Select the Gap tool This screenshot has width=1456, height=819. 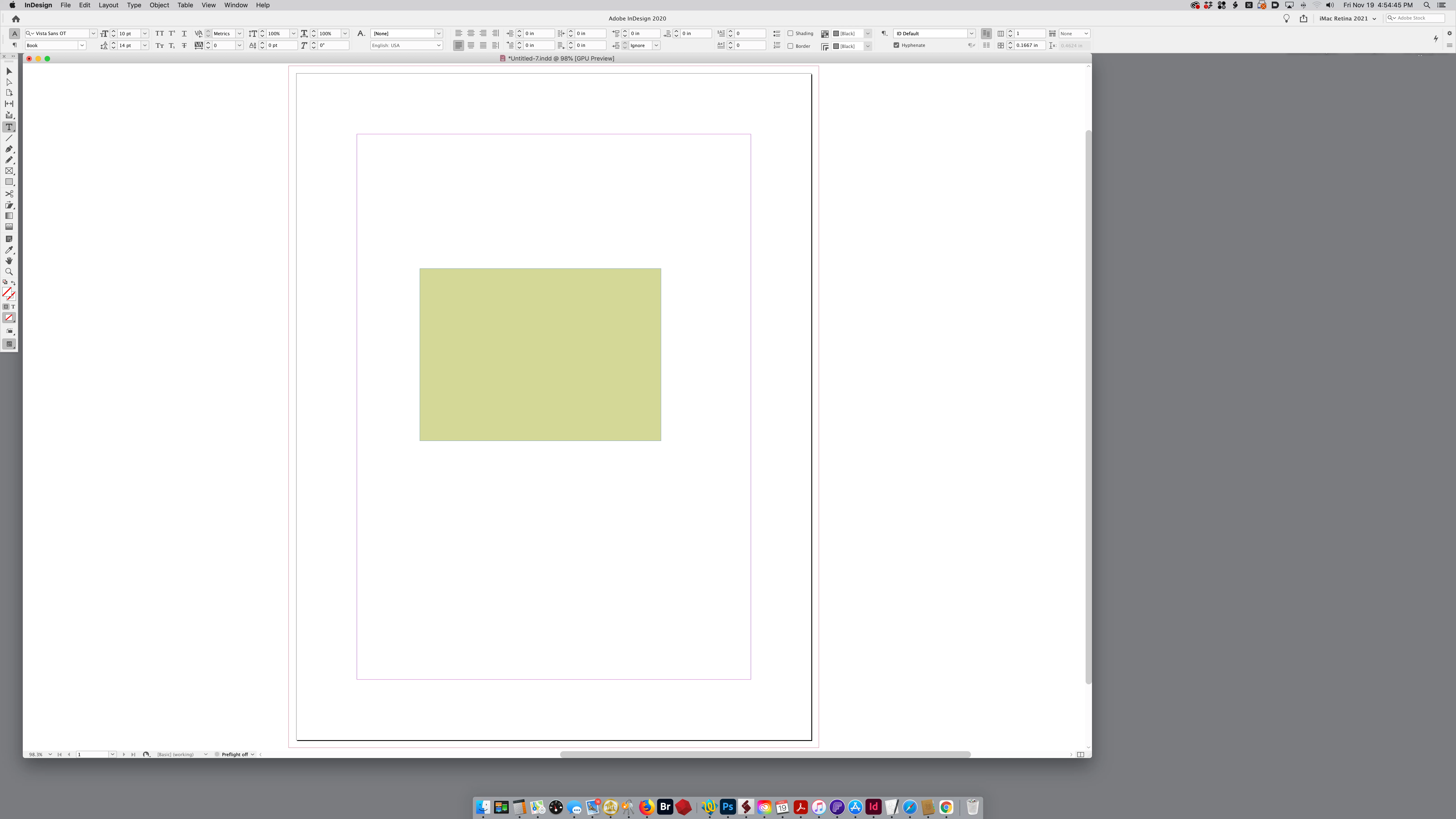tap(9, 104)
